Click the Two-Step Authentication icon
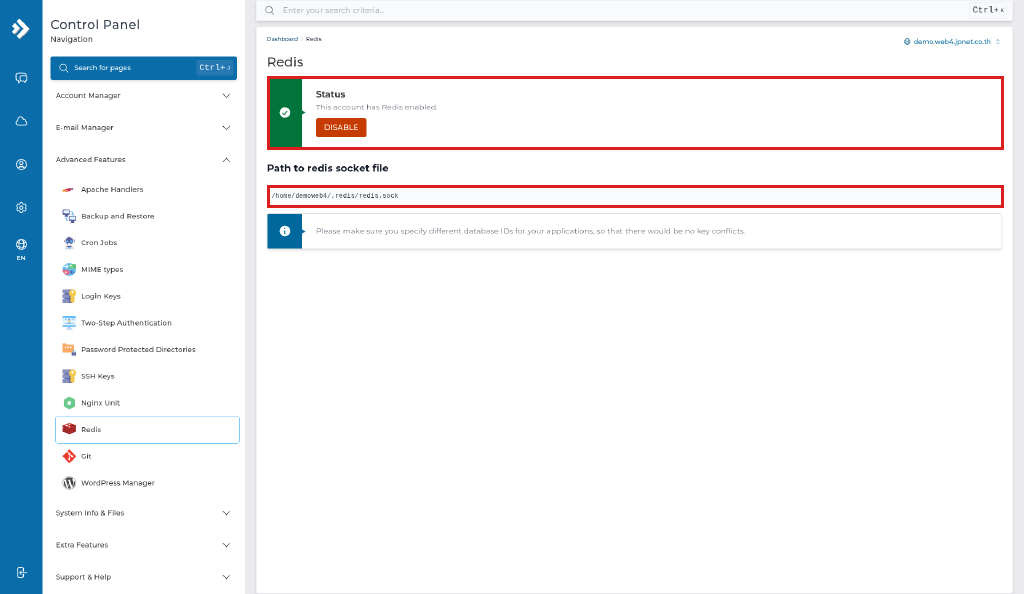Screen dimensions: 1024x594 coord(69,323)
